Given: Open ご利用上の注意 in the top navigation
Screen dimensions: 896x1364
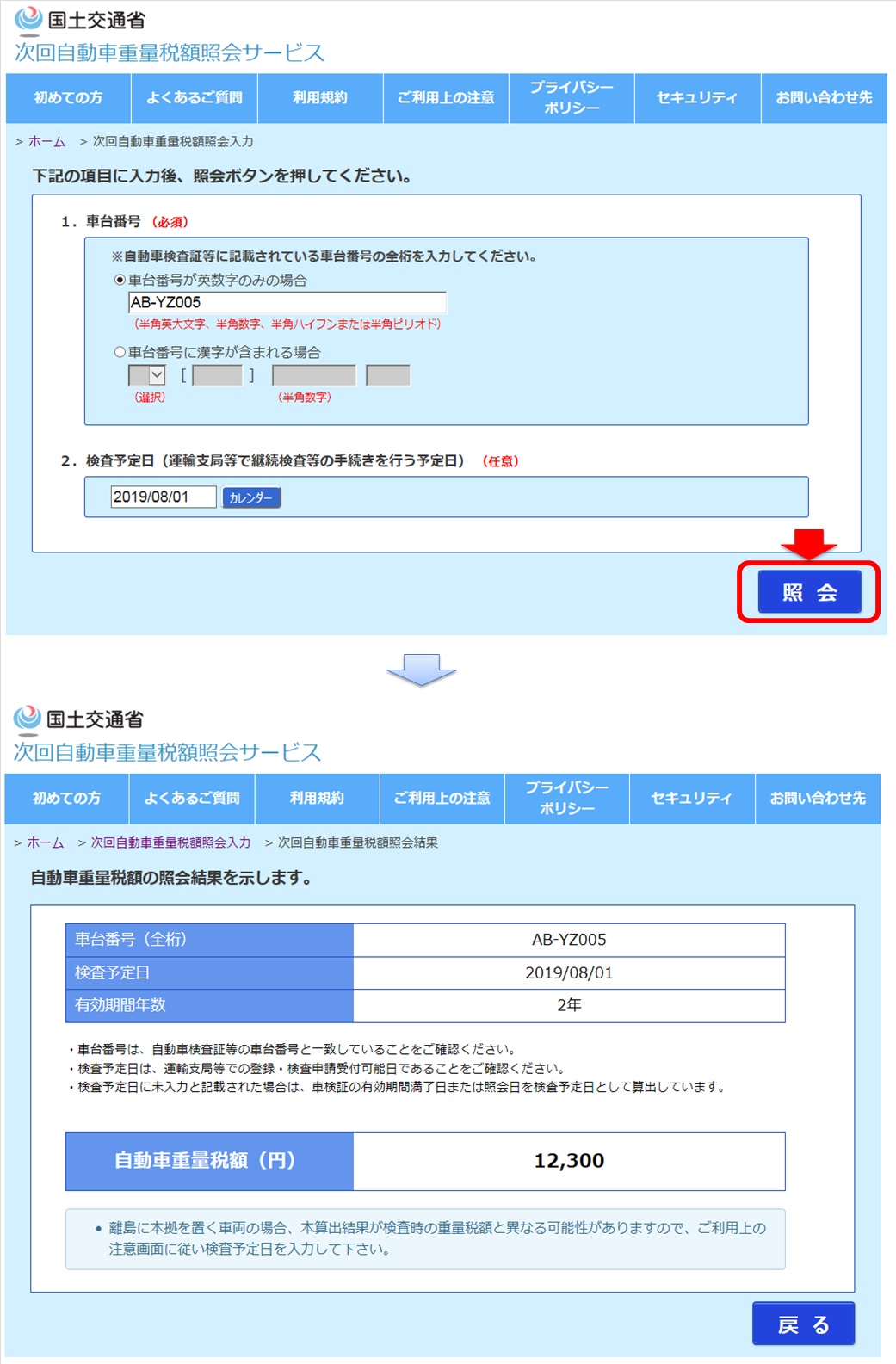Looking at the screenshot, I should click(x=445, y=98).
